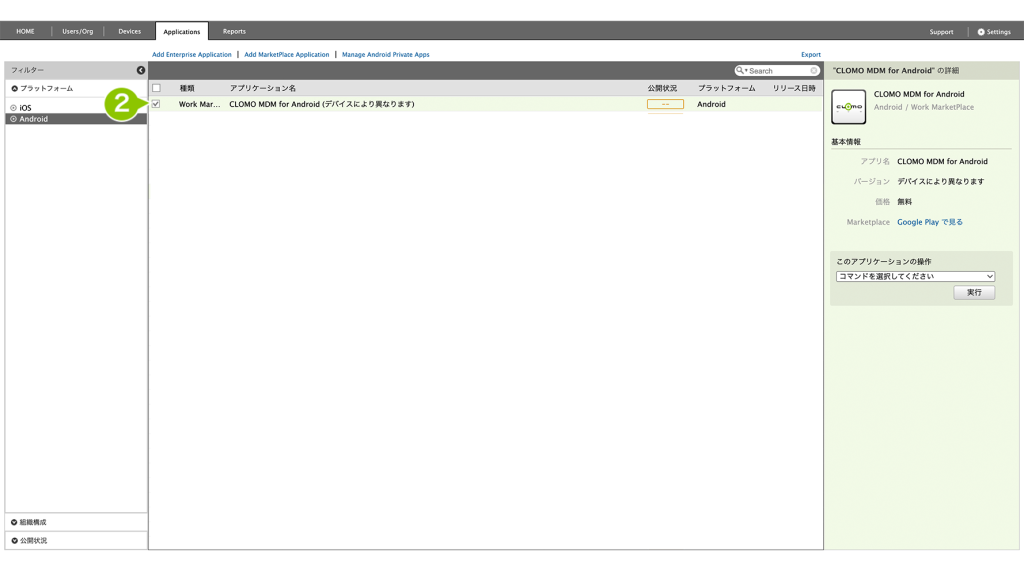Click the 無料 price value

click(904, 202)
